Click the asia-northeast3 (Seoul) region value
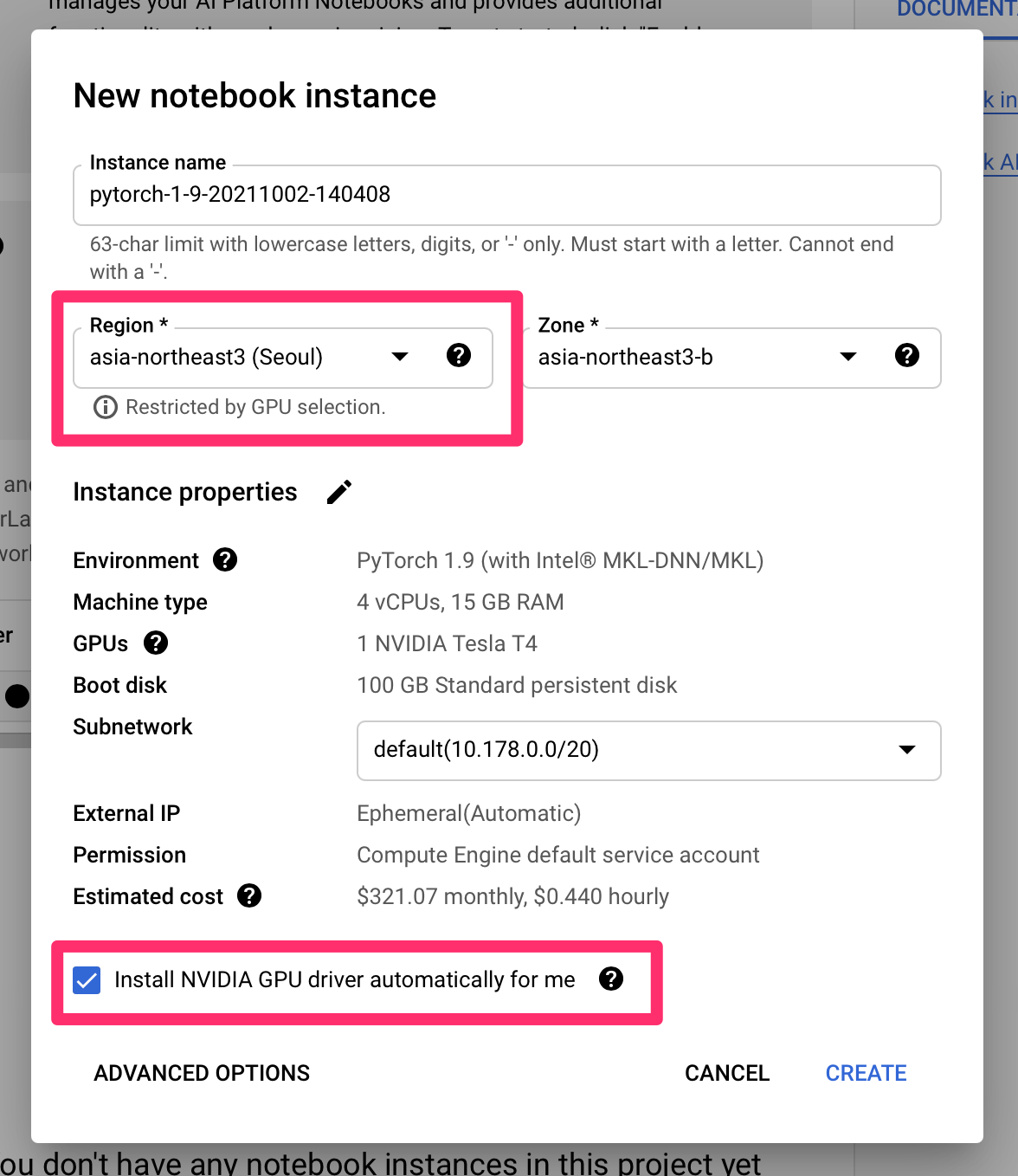1018x1176 pixels. [x=206, y=357]
